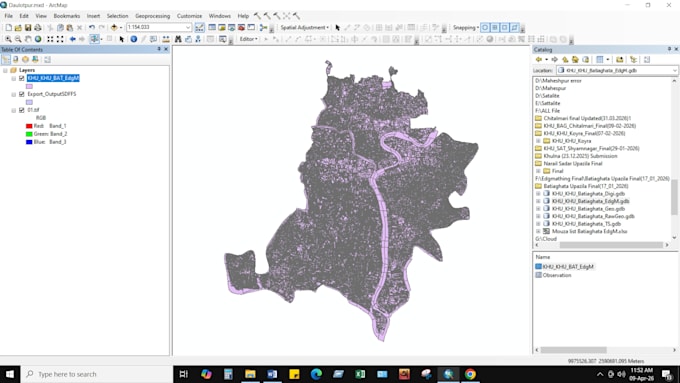This screenshot has height=383, width=680.
Task: Go back to previous extent
Action: point(72,39)
